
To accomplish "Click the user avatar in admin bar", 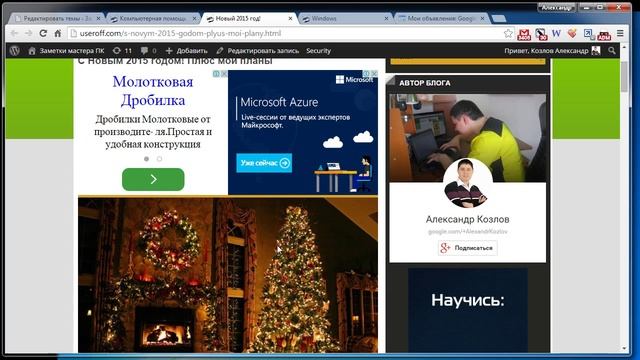I will pyautogui.click(x=596, y=51).
